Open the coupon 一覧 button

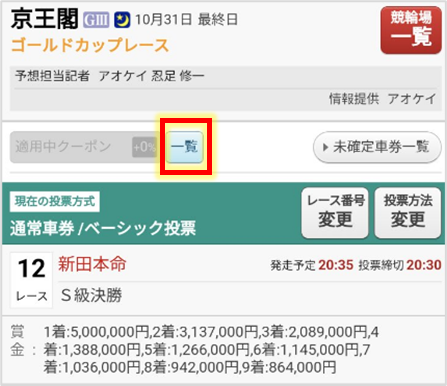(185, 147)
